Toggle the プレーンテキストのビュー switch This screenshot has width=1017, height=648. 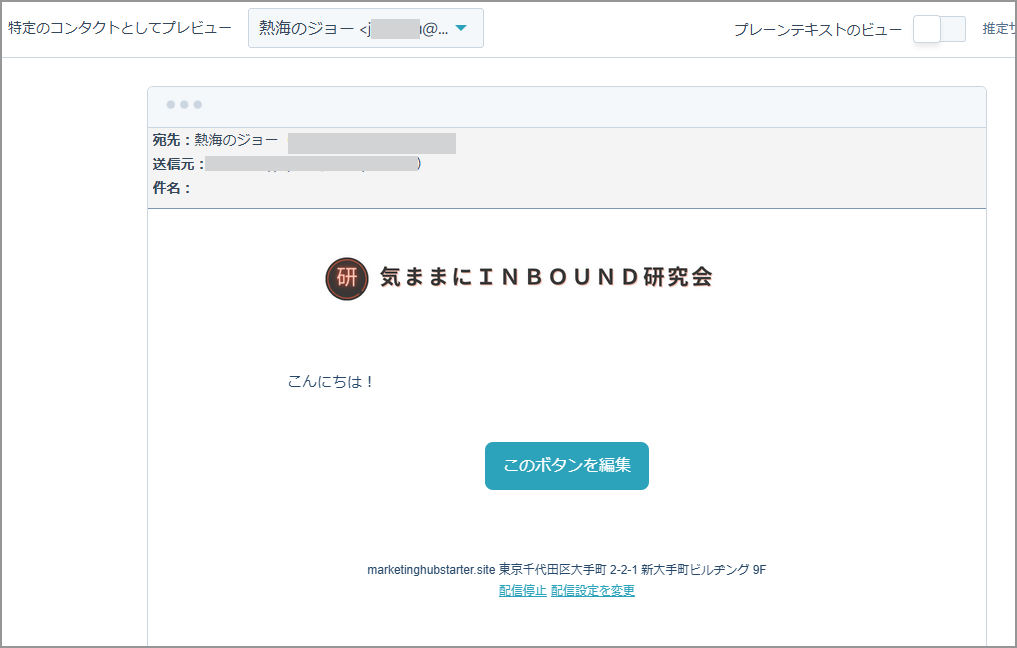[x=939, y=29]
